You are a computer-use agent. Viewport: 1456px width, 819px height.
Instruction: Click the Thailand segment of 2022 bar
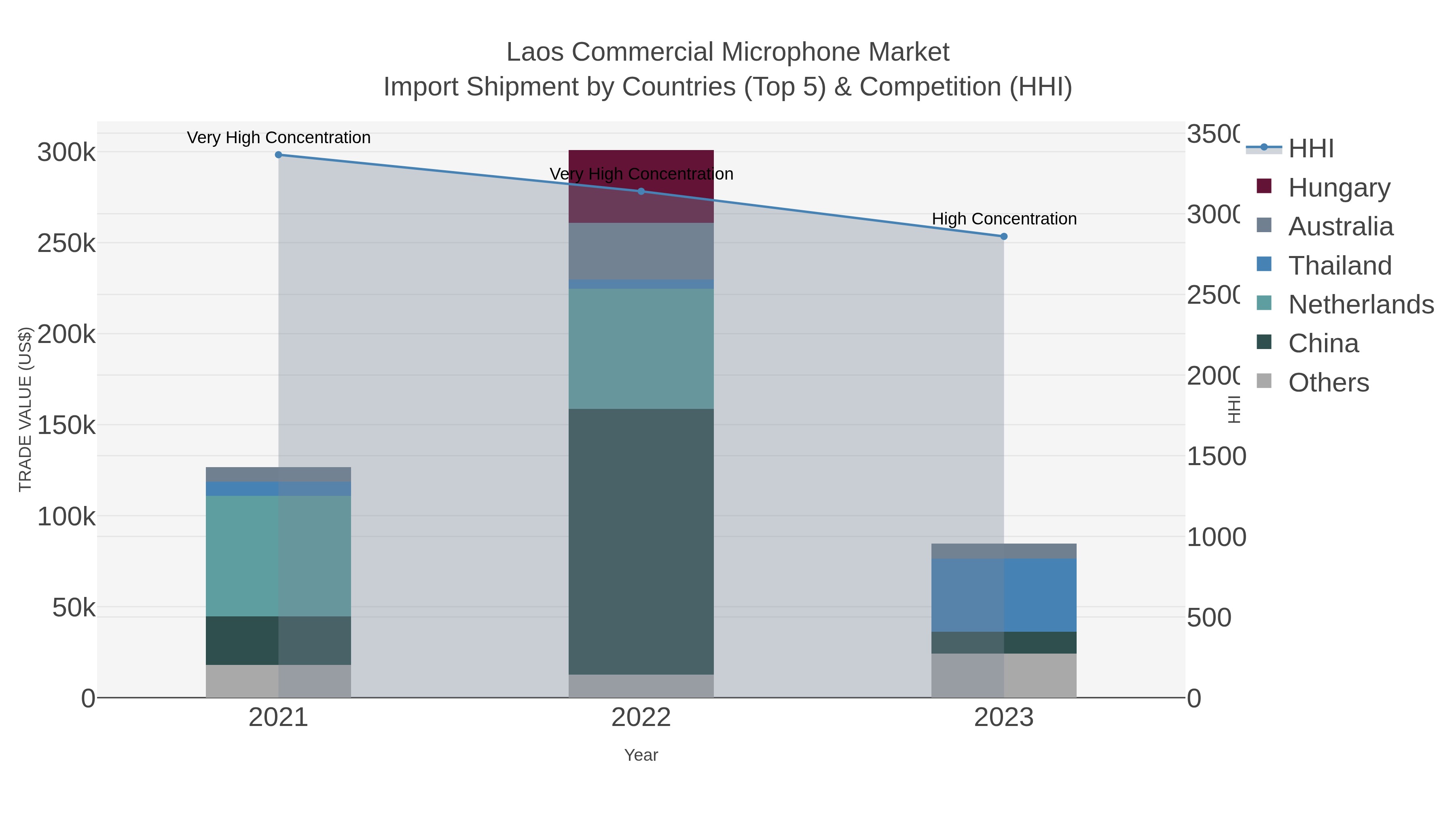click(641, 284)
